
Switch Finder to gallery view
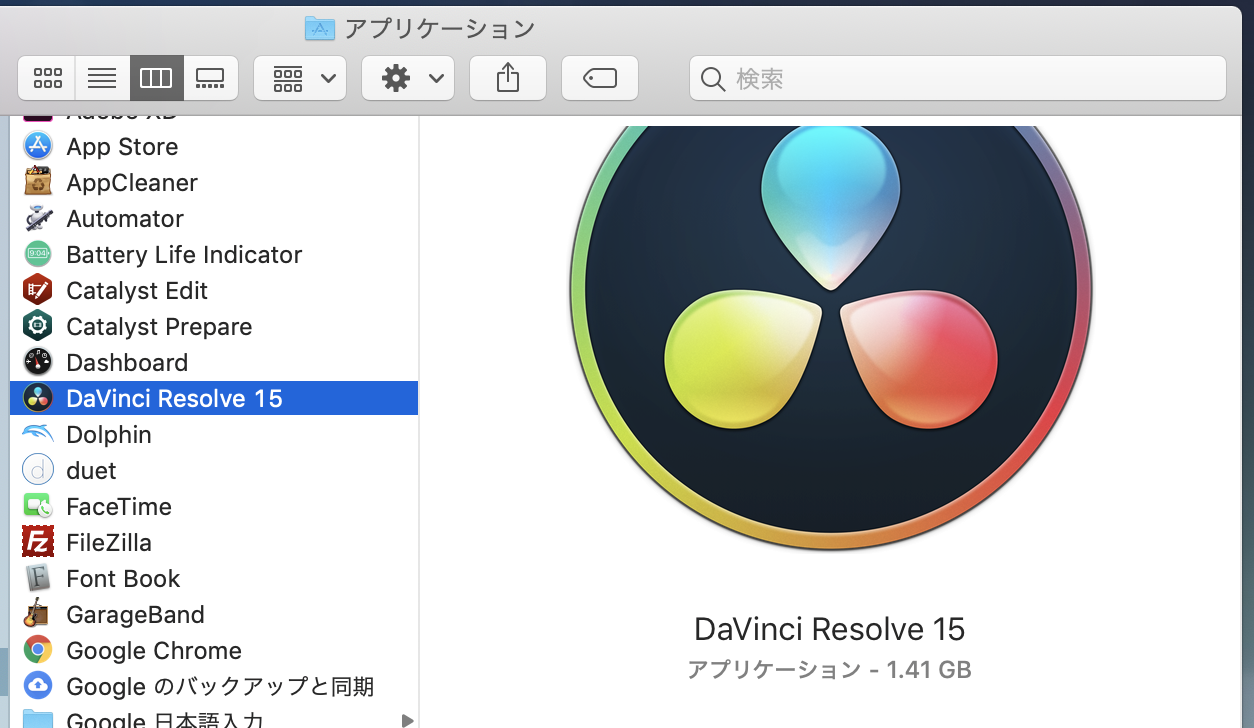click(210, 78)
